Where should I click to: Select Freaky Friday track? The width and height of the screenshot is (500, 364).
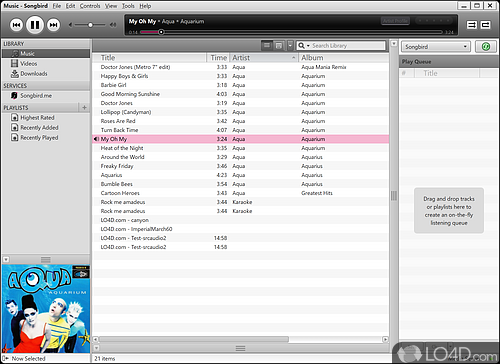click(240, 166)
